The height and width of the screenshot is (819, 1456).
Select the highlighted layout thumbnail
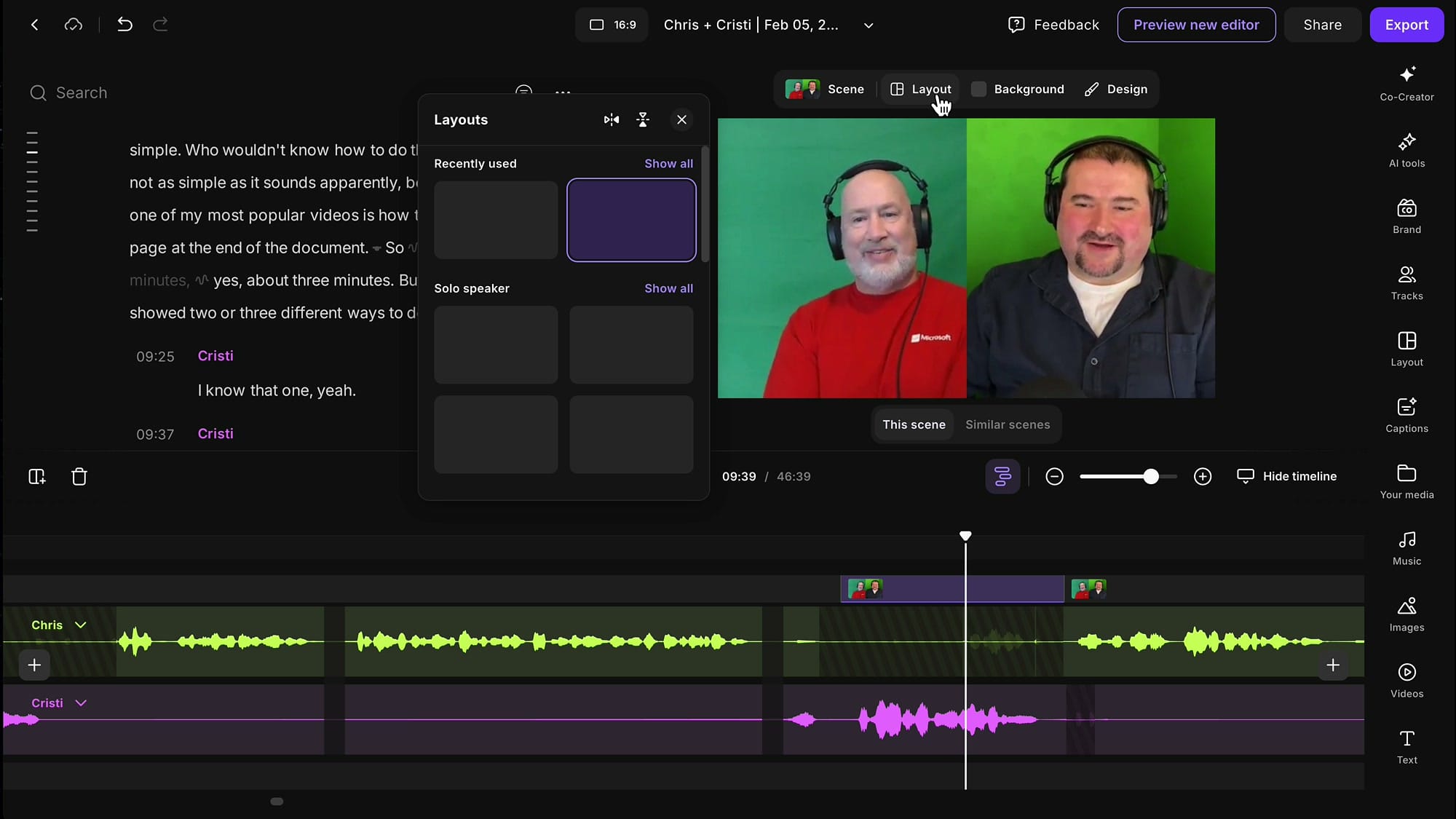[x=631, y=220]
